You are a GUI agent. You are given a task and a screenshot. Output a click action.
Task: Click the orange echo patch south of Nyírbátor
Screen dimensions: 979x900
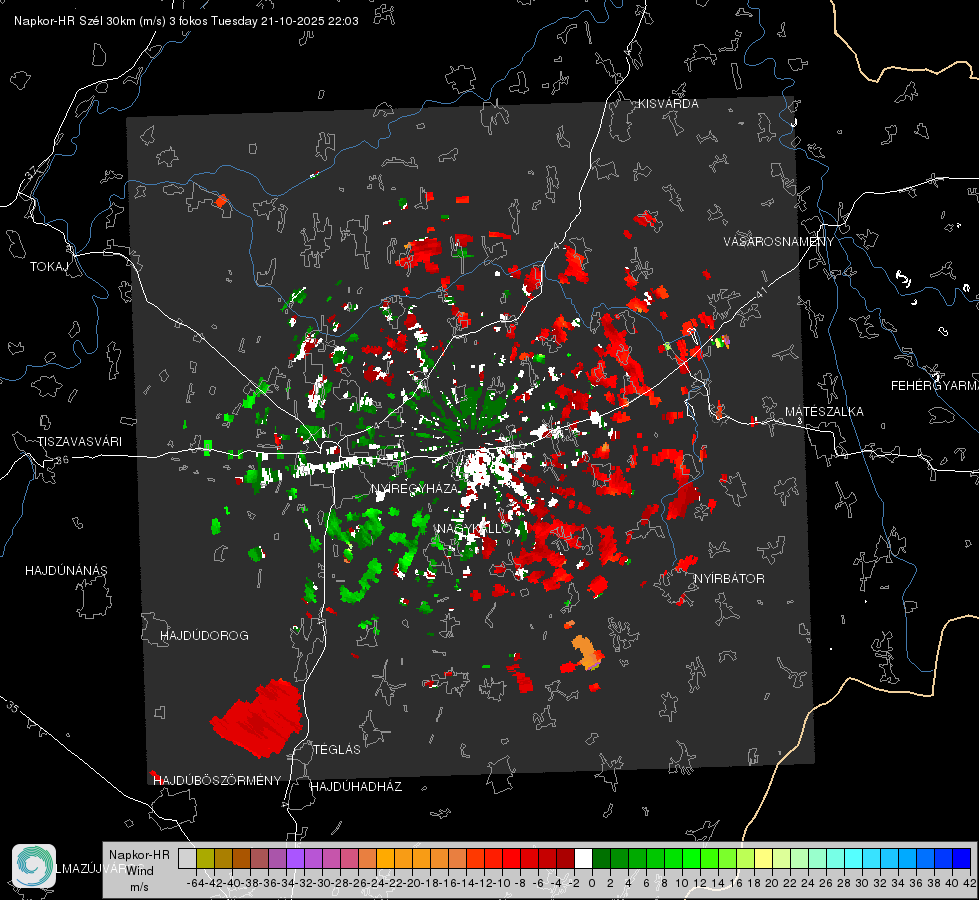[x=587, y=651]
